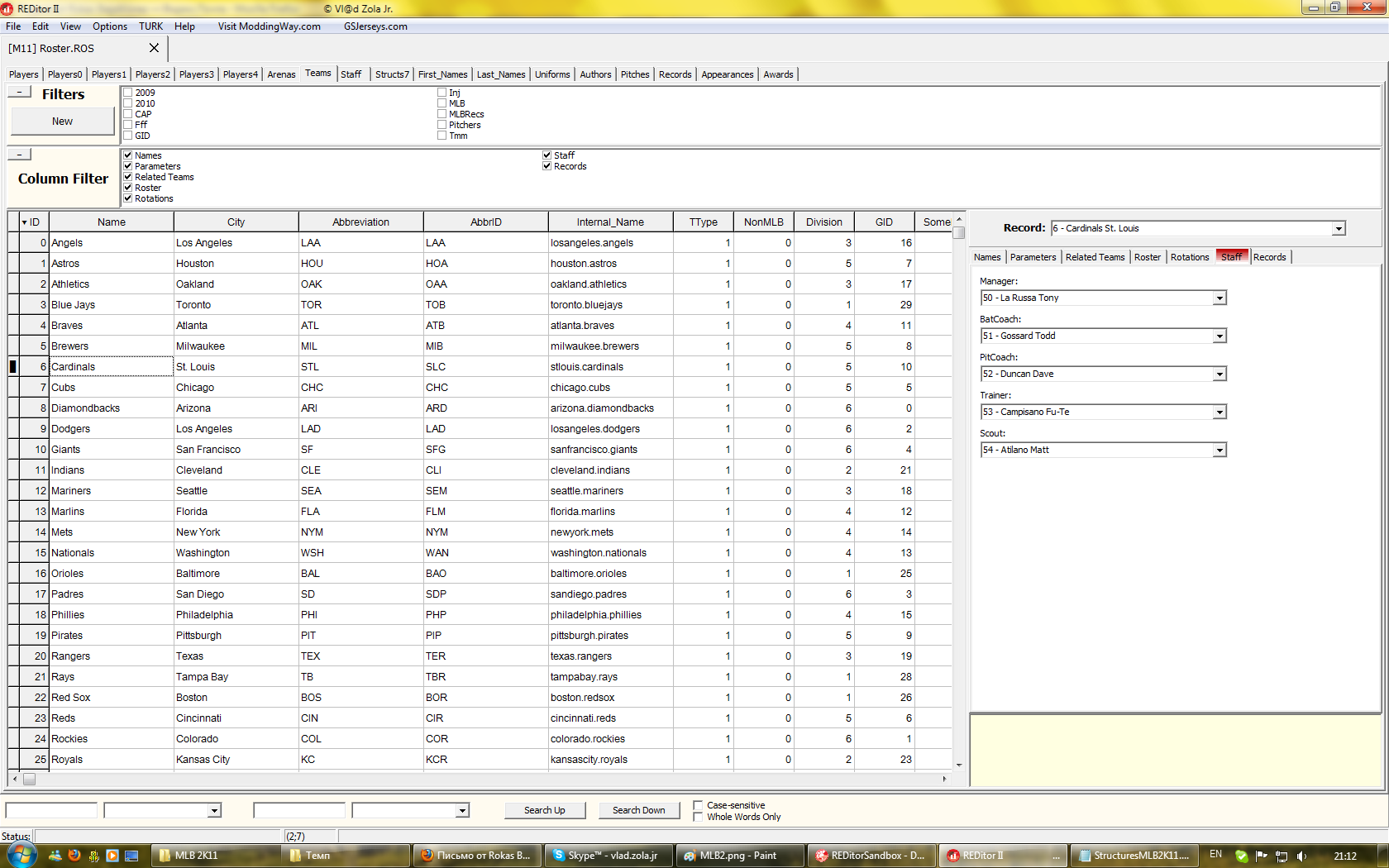Switch to the Players tab
This screenshot has height=868, width=1389.
(x=24, y=74)
